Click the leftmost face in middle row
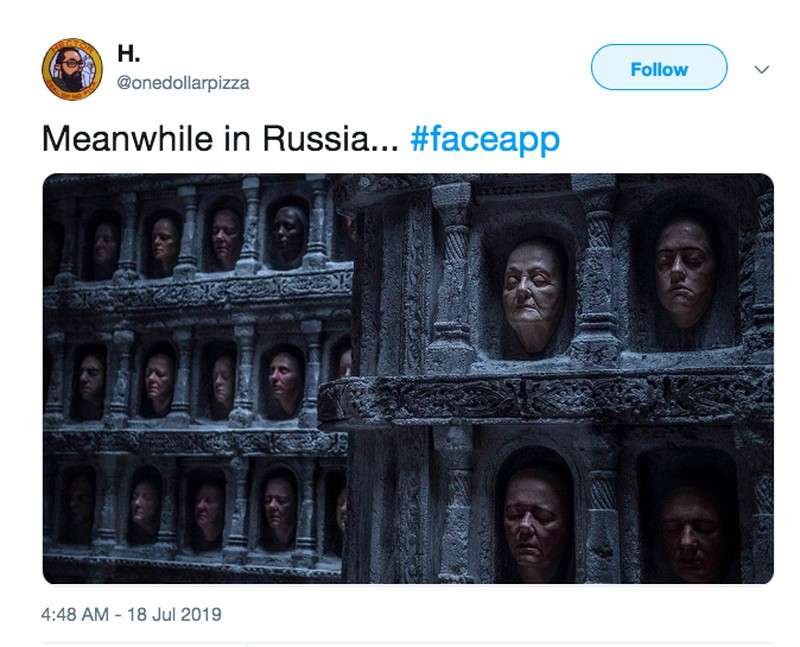Viewport: 800px width, 647px height. click(x=92, y=377)
